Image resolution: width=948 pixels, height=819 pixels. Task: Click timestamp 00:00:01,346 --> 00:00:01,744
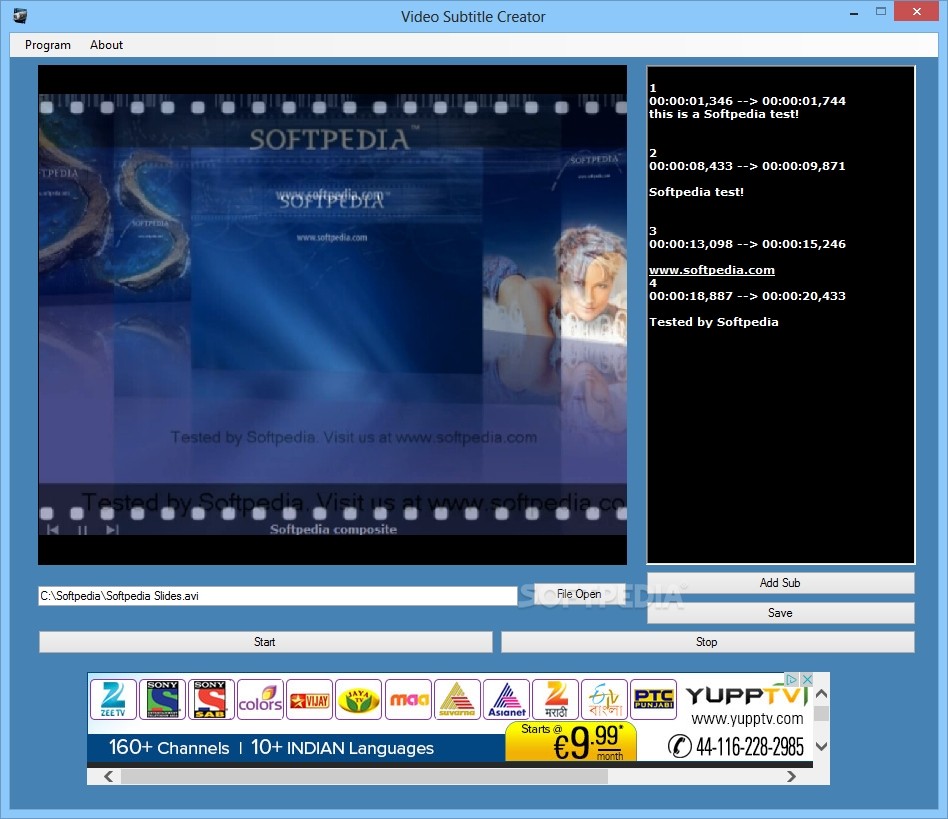pos(747,101)
